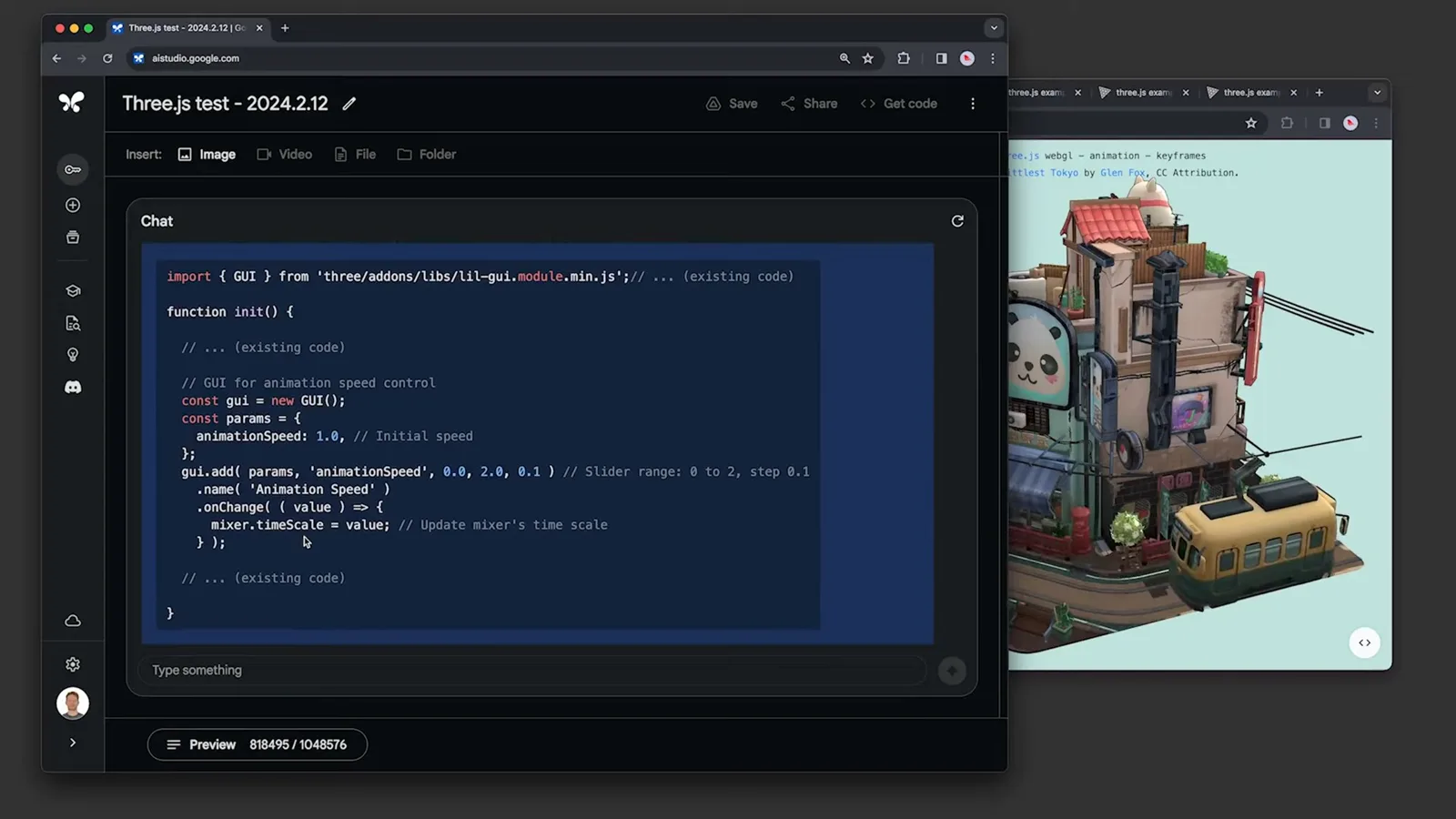1456x819 pixels.
Task: Open the document search icon in sidebar
Action: 73,323
